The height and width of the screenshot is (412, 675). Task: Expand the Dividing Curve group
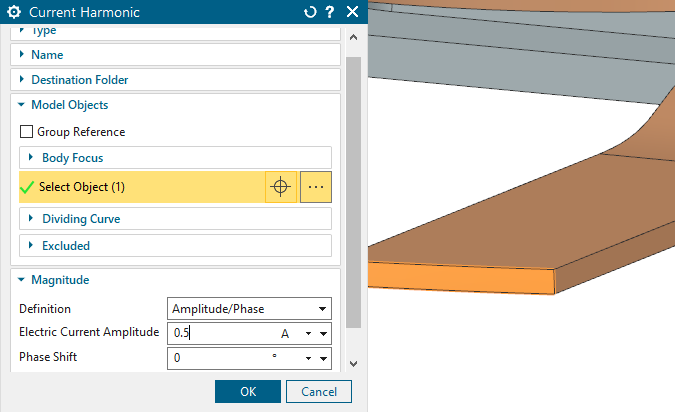pyautogui.click(x=81, y=219)
